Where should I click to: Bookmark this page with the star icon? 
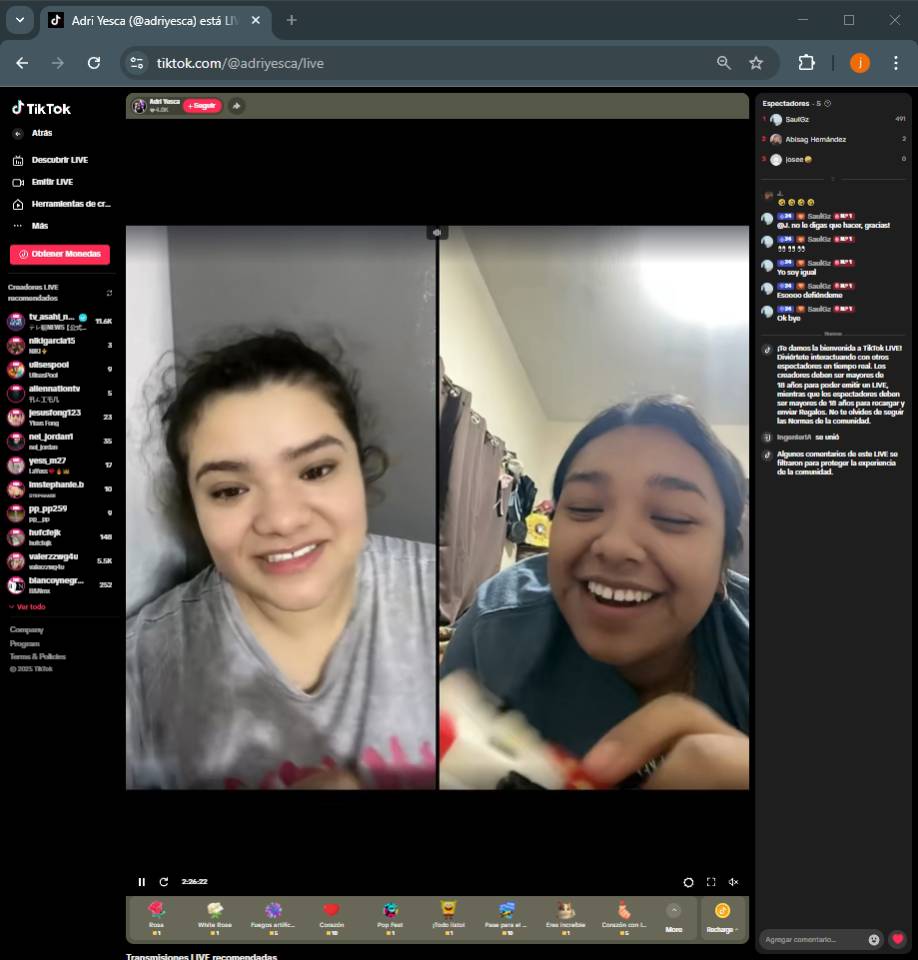[x=756, y=63]
